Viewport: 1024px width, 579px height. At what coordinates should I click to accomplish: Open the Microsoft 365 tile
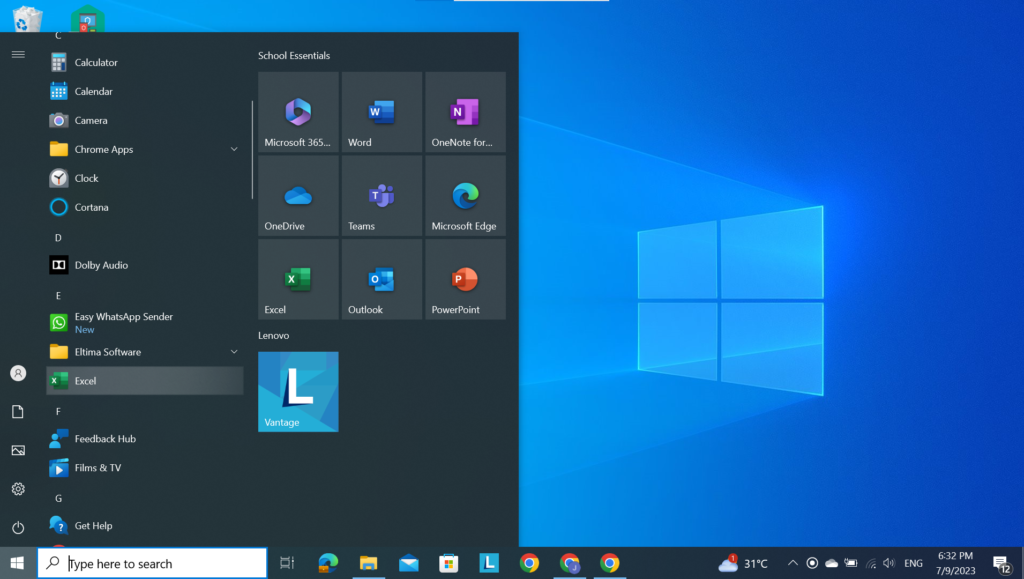pyautogui.click(x=298, y=112)
